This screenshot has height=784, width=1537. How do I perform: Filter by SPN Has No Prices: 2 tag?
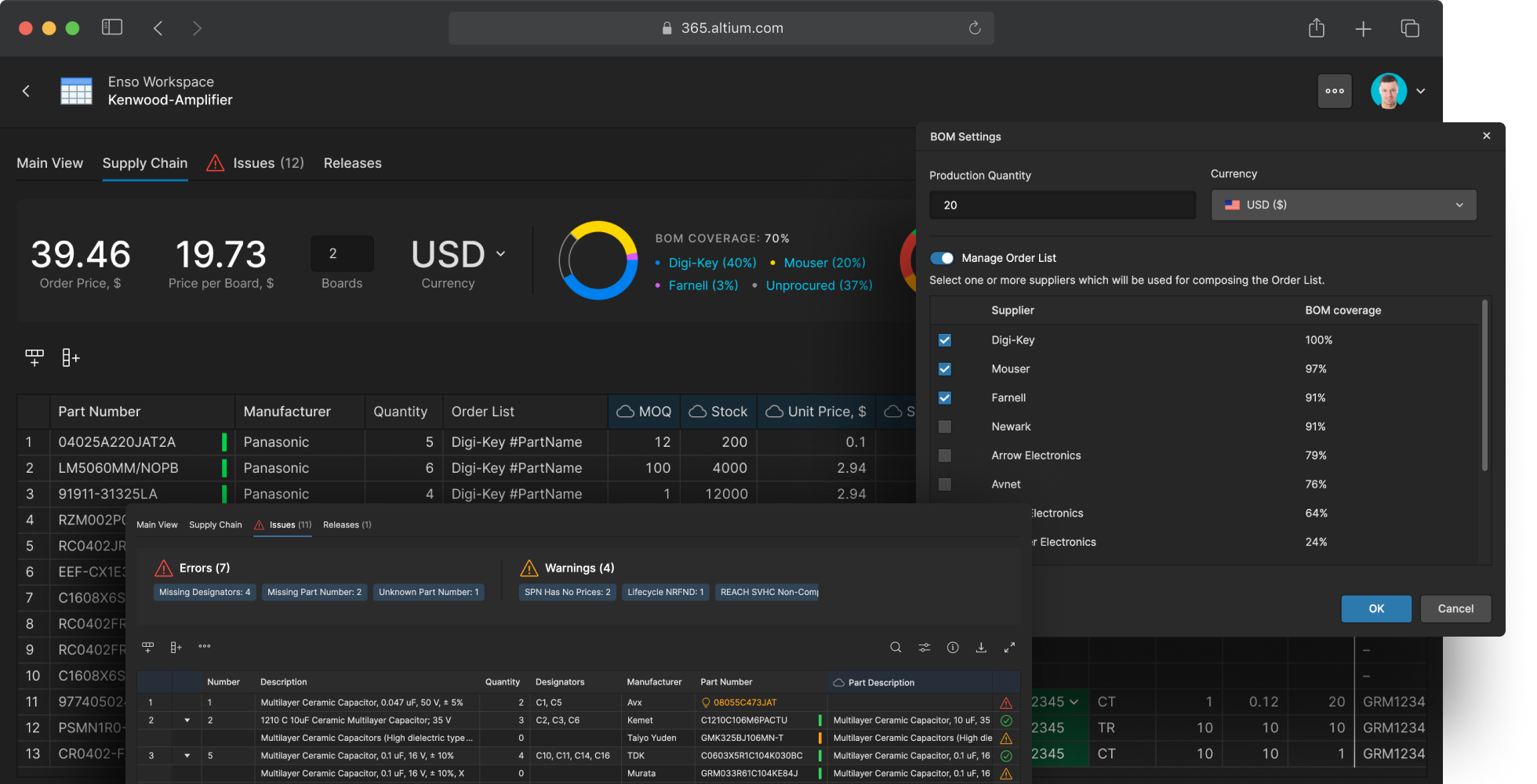click(567, 592)
